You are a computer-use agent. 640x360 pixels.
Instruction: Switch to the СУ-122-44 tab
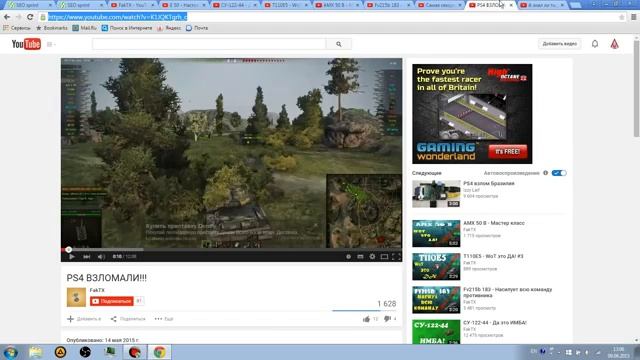tap(235, 5)
